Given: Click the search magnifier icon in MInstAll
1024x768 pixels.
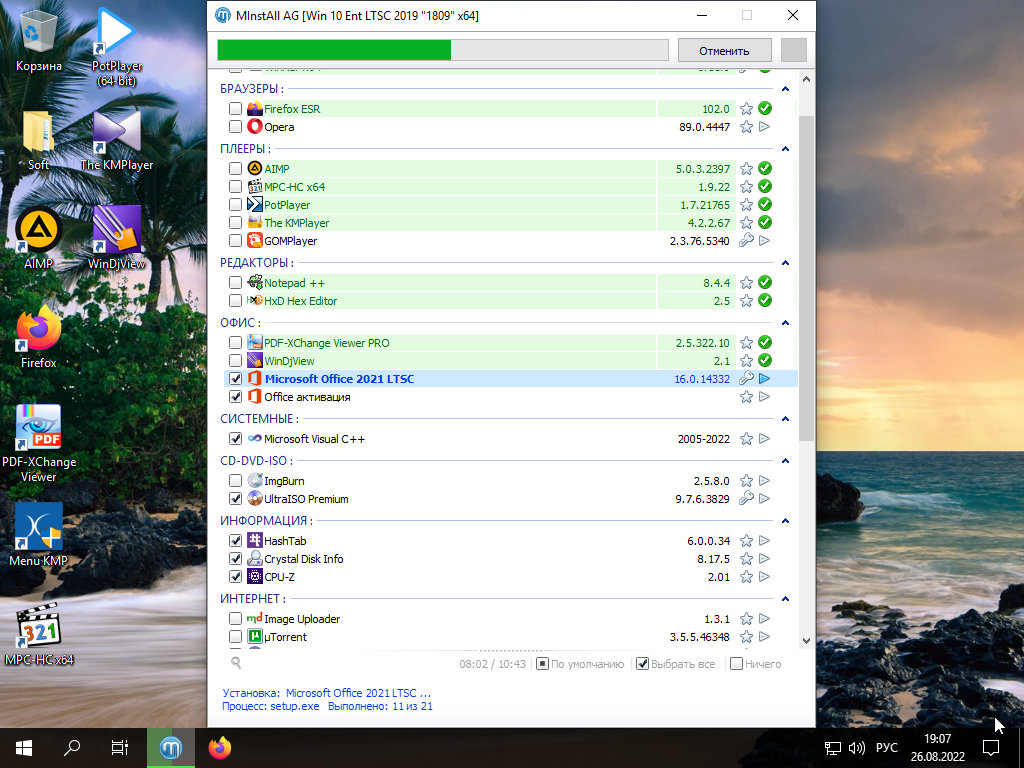Looking at the screenshot, I should [x=236, y=664].
